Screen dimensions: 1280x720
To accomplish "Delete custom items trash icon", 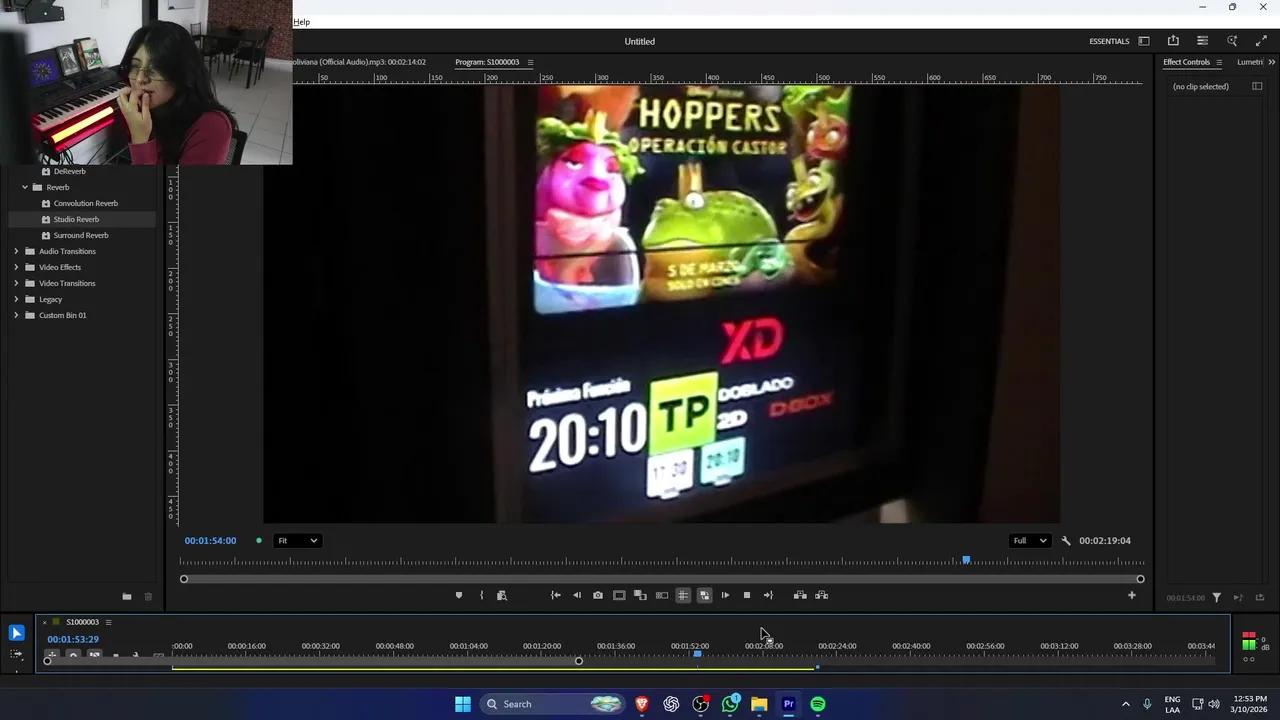I will click(x=148, y=597).
